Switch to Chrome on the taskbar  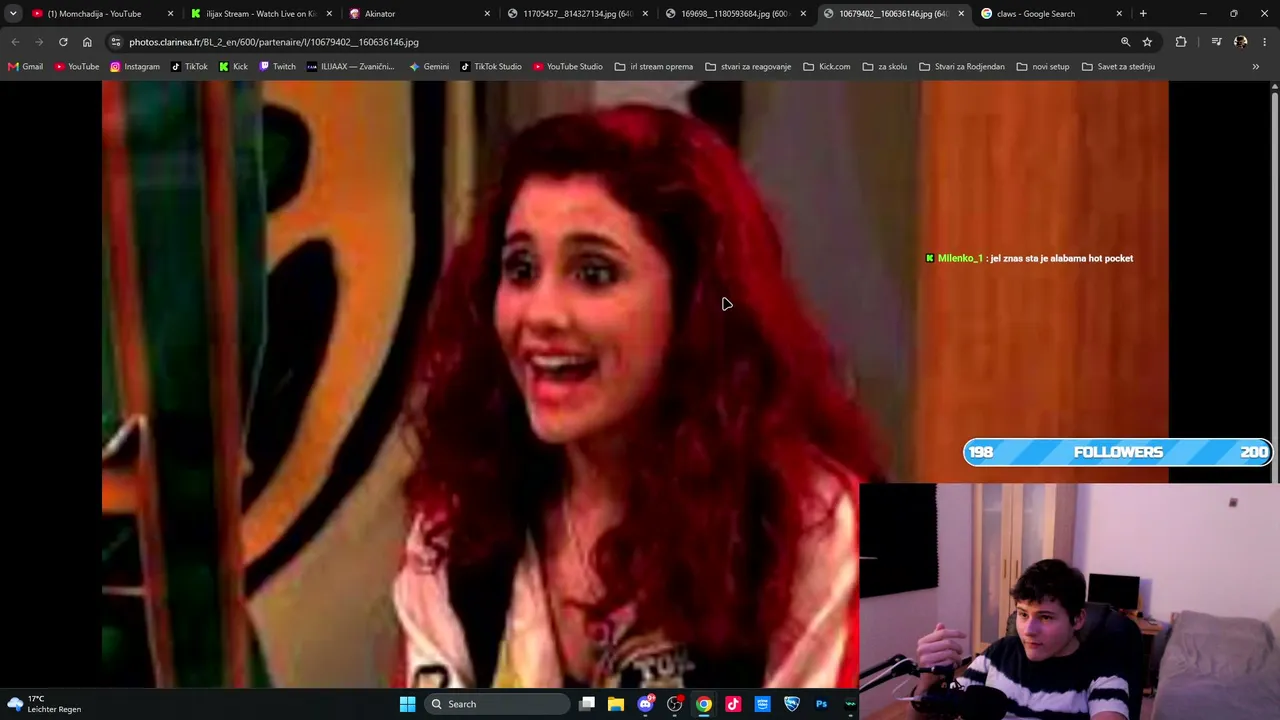click(x=704, y=704)
